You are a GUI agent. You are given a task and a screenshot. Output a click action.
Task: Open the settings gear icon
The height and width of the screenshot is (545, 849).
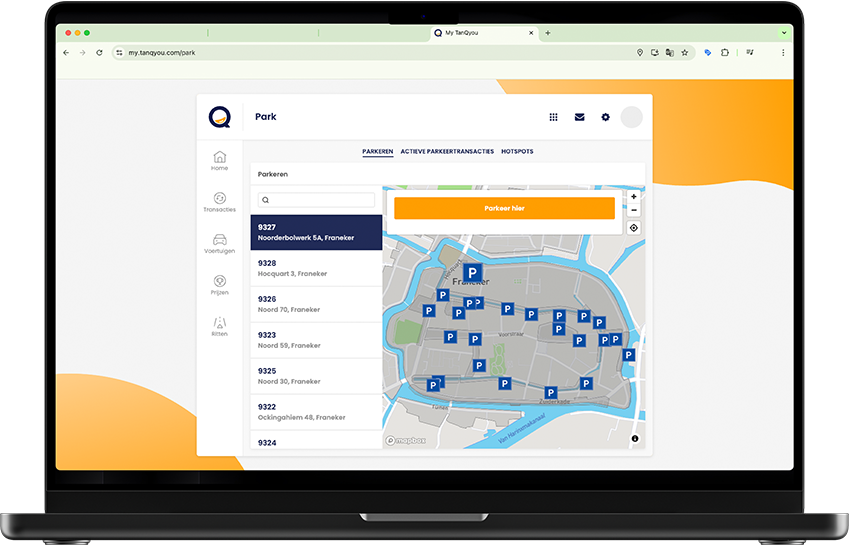[x=605, y=117]
